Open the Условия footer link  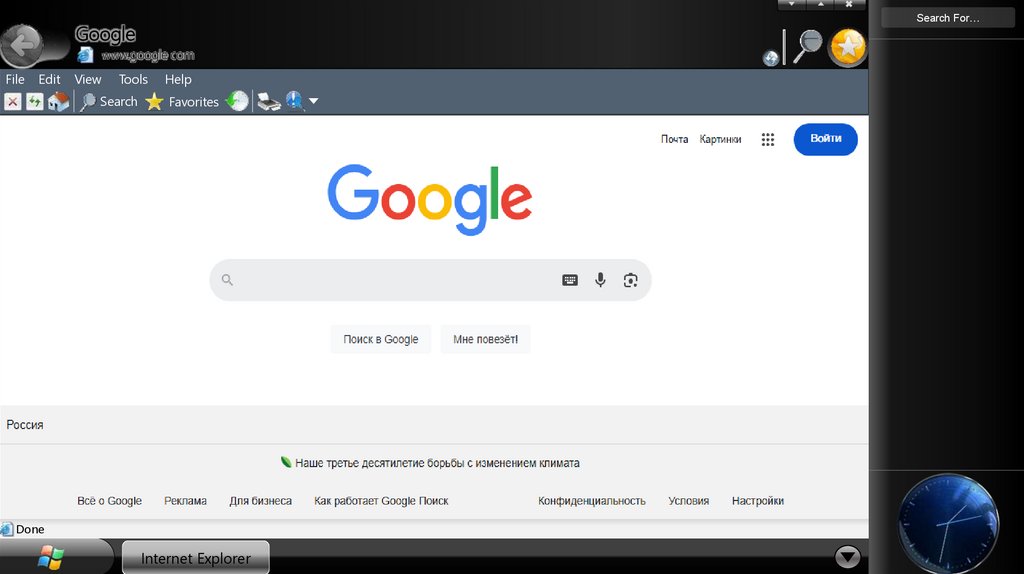(688, 501)
